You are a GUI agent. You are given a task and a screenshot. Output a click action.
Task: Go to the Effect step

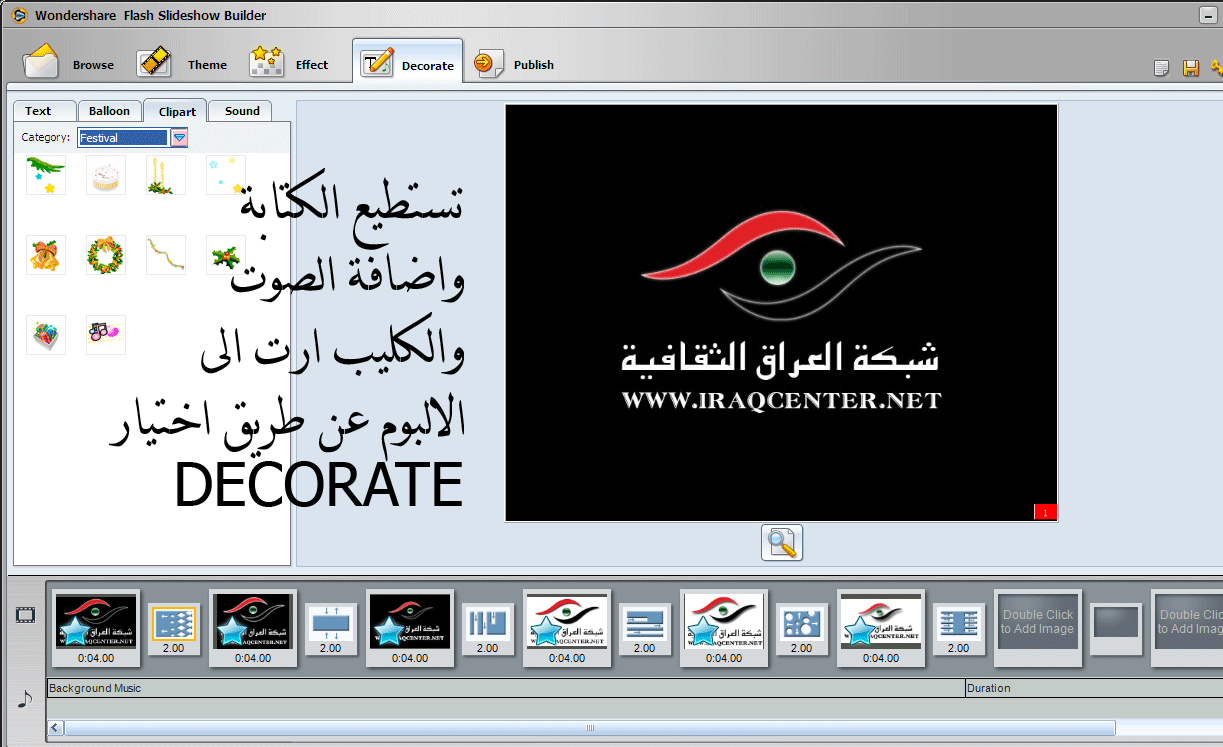coord(288,63)
